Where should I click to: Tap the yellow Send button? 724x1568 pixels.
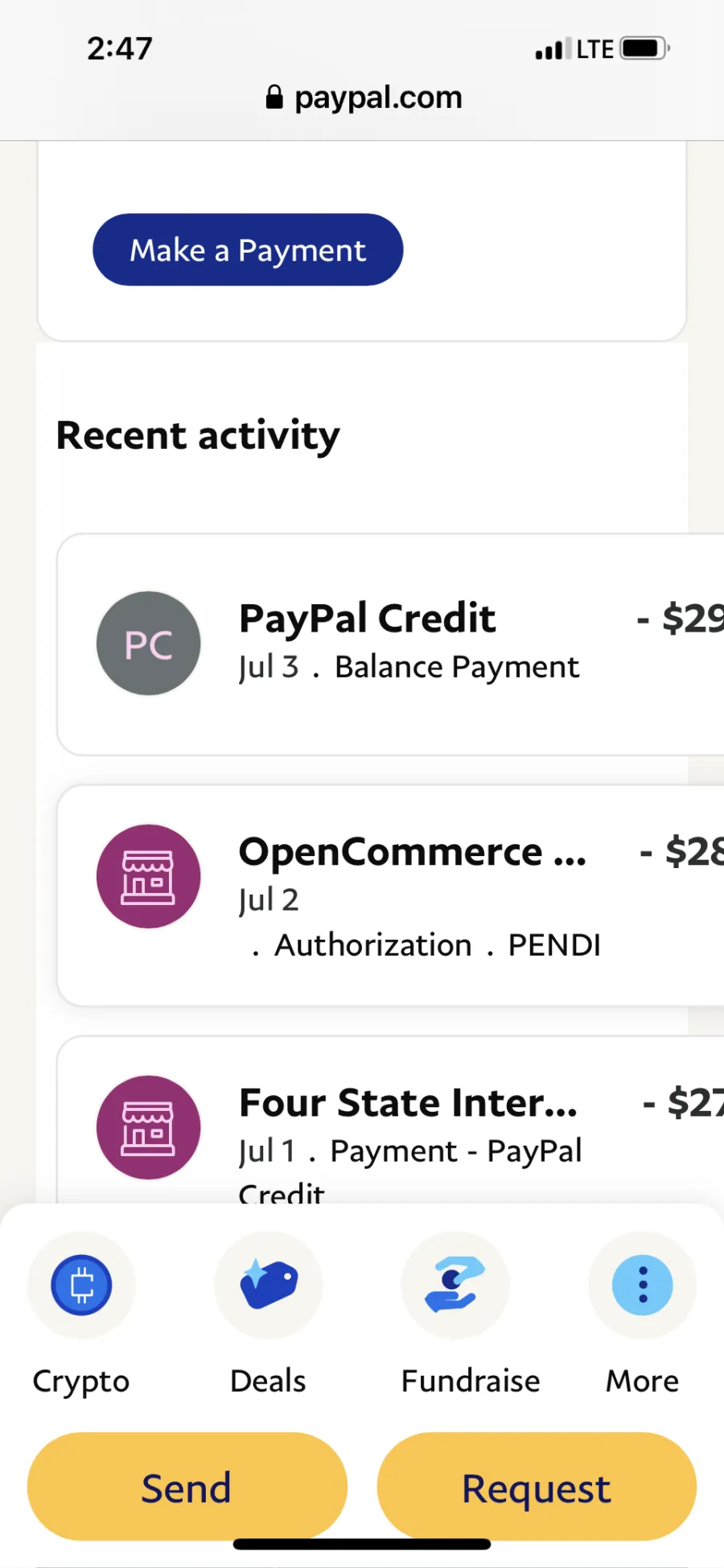tap(187, 1487)
